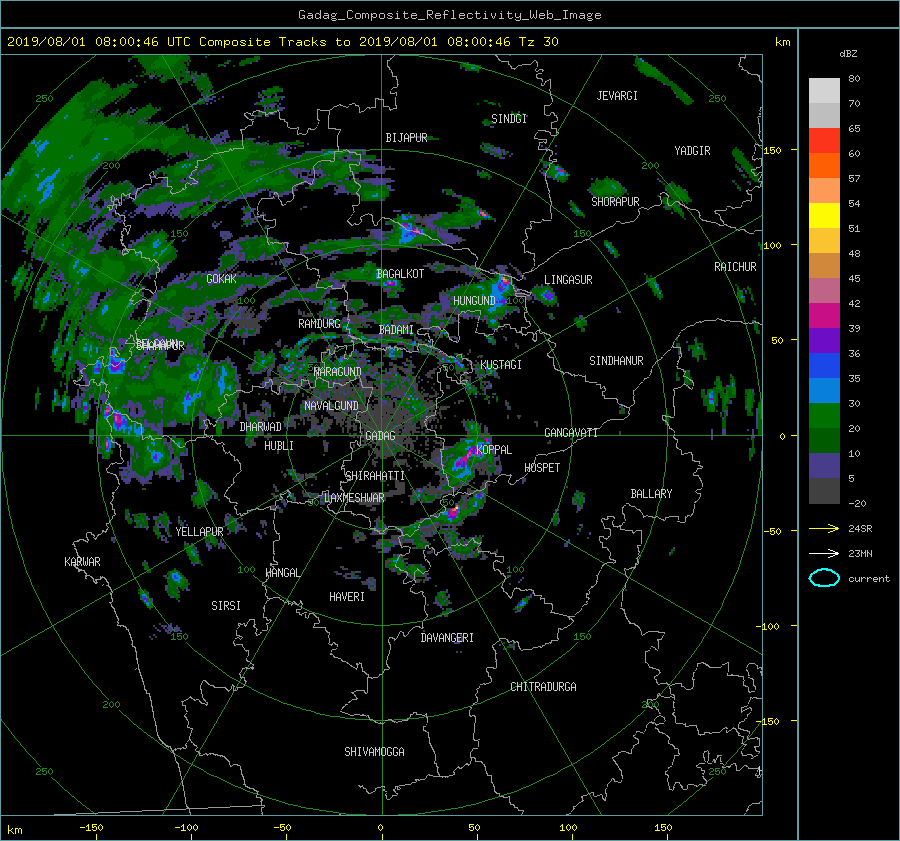The height and width of the screenshot is (841, 900).
Task: Click the purple 36-39 dBZ swatch
Action: pos(824,341)
